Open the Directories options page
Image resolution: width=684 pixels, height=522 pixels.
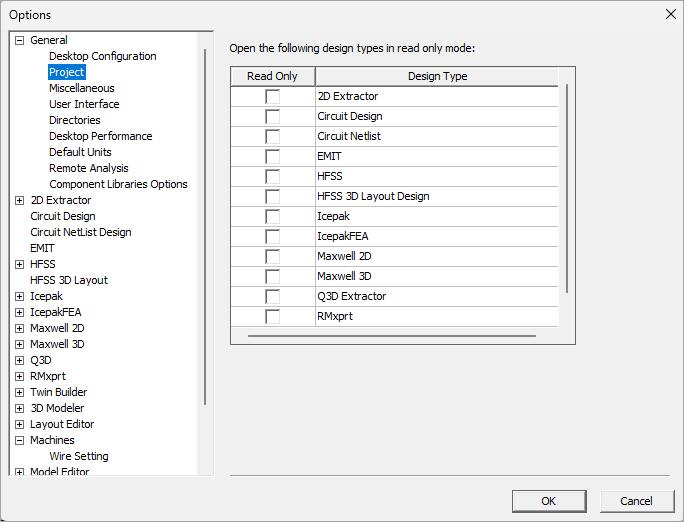pos(75,120)
